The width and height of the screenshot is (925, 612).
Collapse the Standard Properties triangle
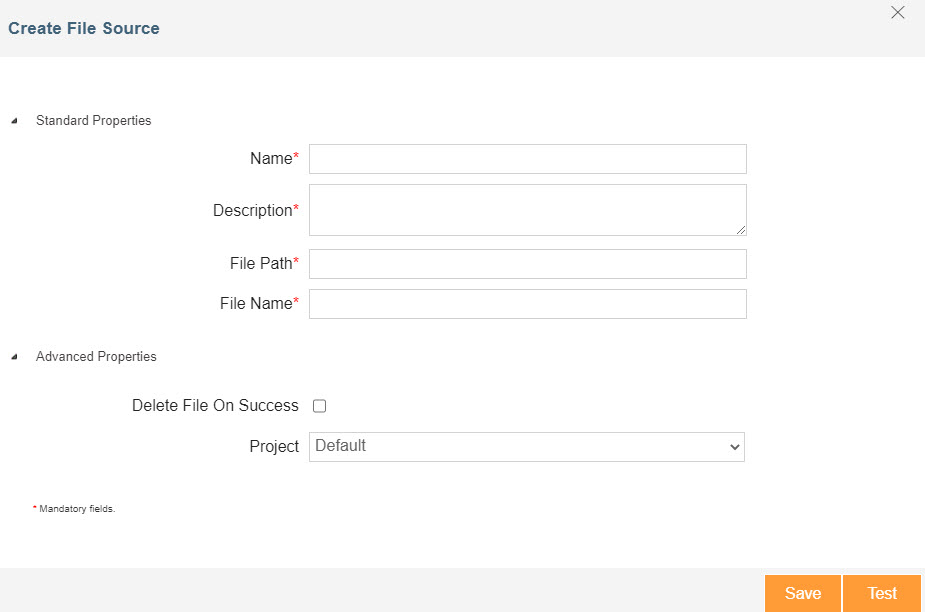point(14,121)
